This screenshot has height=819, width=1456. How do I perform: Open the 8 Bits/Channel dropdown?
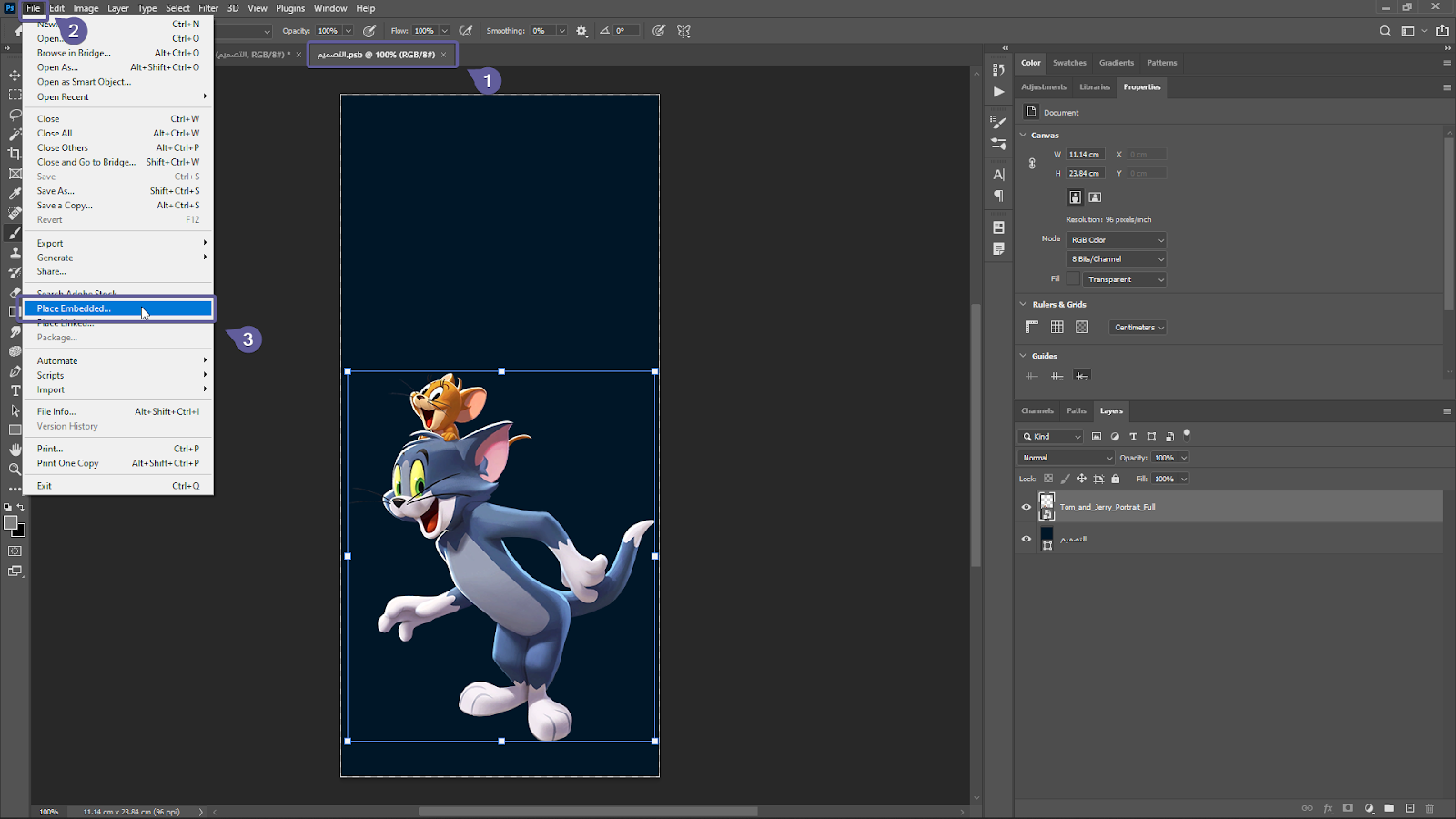click(x=1116, y=259)
